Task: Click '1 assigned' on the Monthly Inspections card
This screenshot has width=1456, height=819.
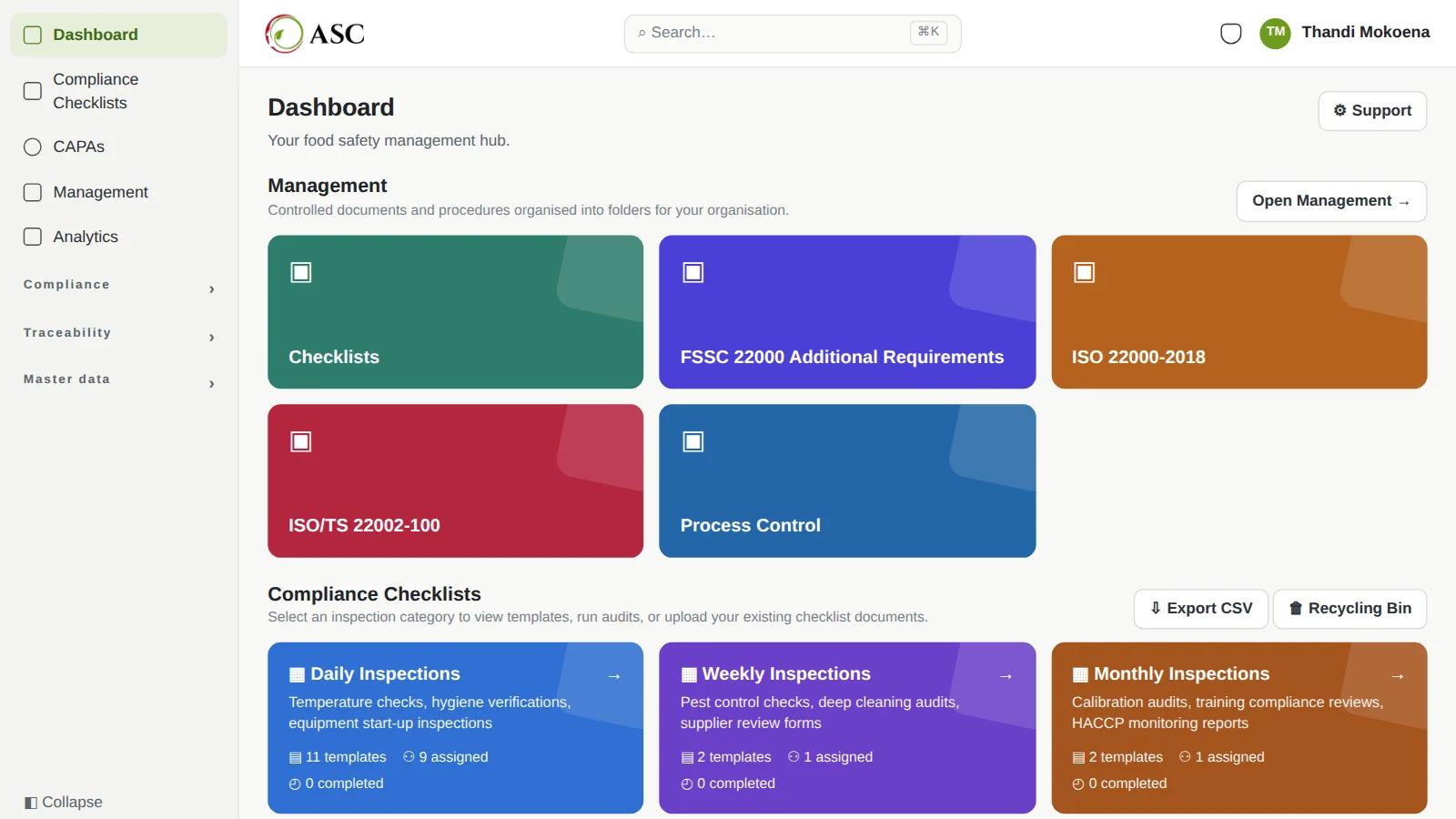Action: coord(1222,757)
